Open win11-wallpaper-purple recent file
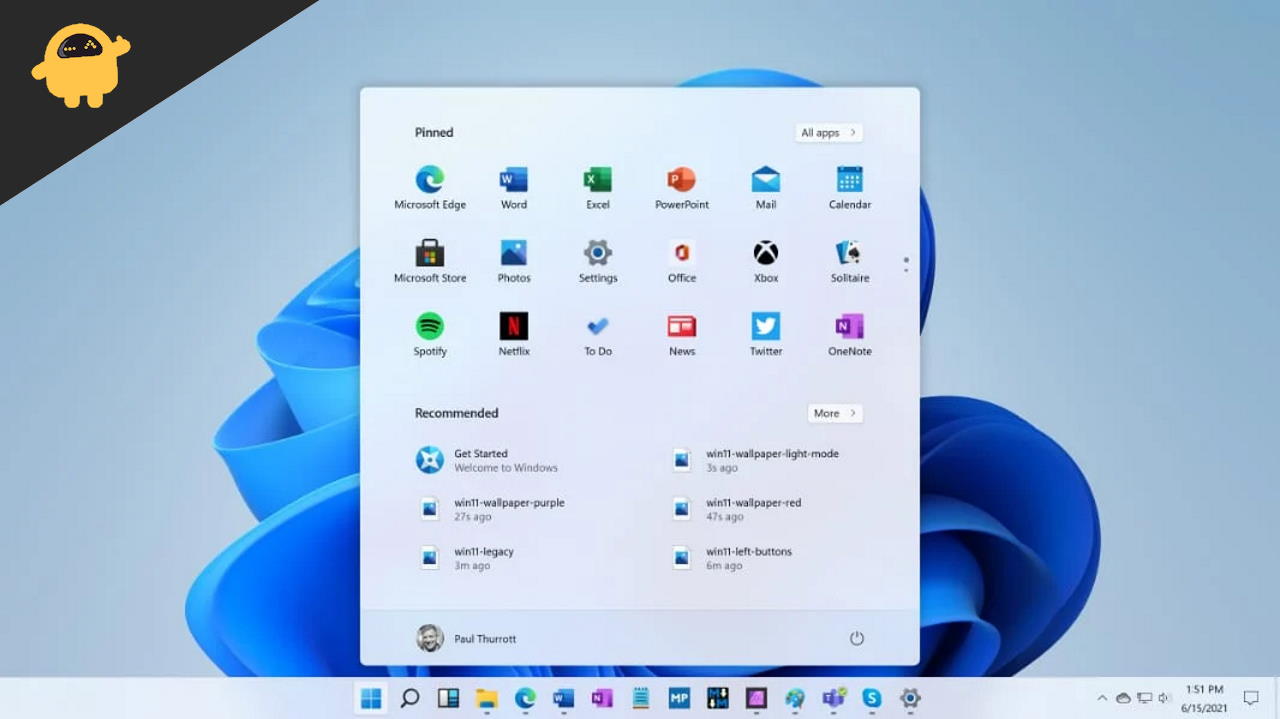Screen dimensions: 1280x719 tap(491, 509)
